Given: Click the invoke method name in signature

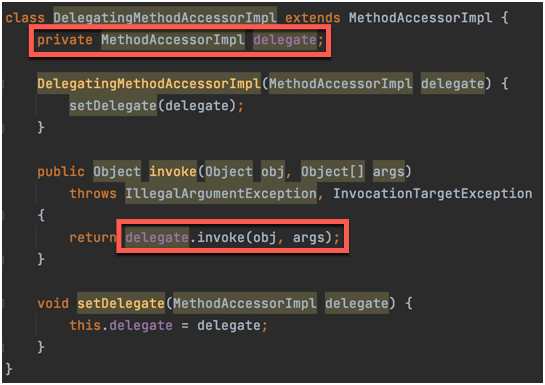Looking at the screenshot, I should (173, 171).
